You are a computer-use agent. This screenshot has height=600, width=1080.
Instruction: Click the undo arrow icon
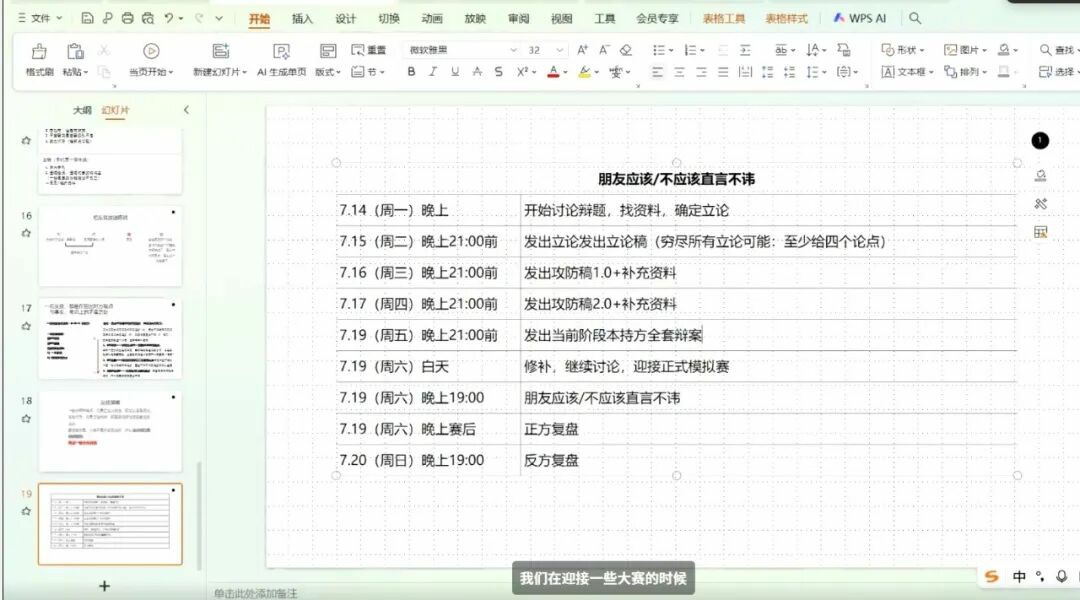[x=170, y=18]
